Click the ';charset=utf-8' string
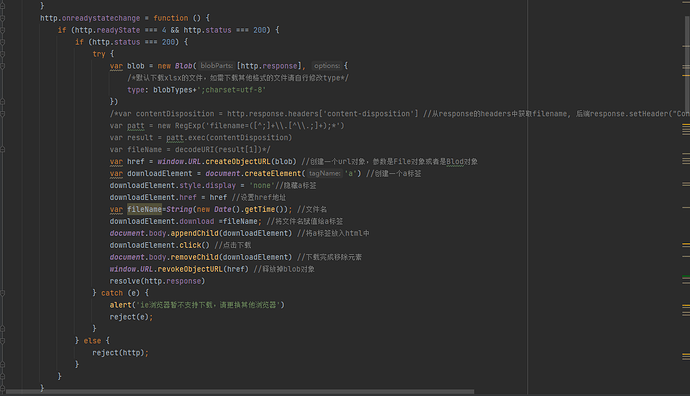The height and width of the screenshot is (396, 690). 231,90
